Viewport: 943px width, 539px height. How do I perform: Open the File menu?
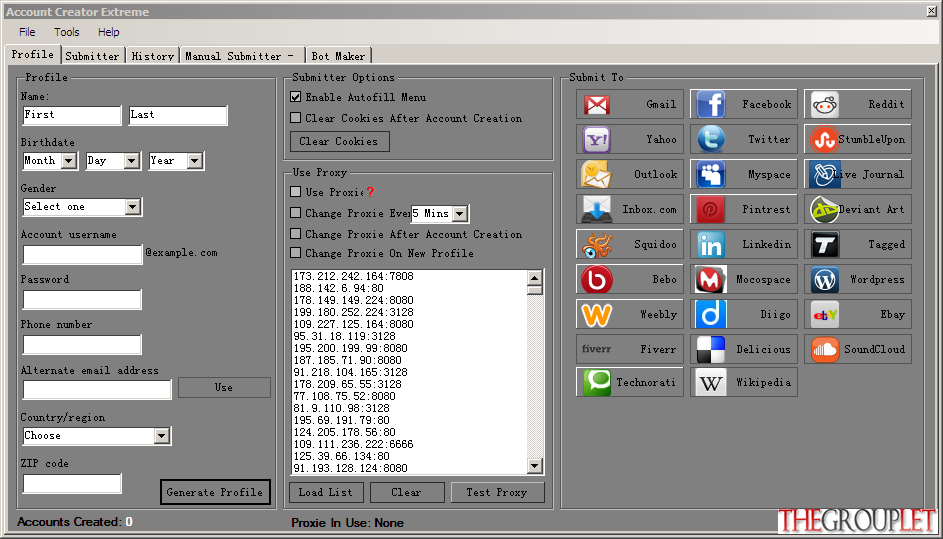tap(27, 32)
